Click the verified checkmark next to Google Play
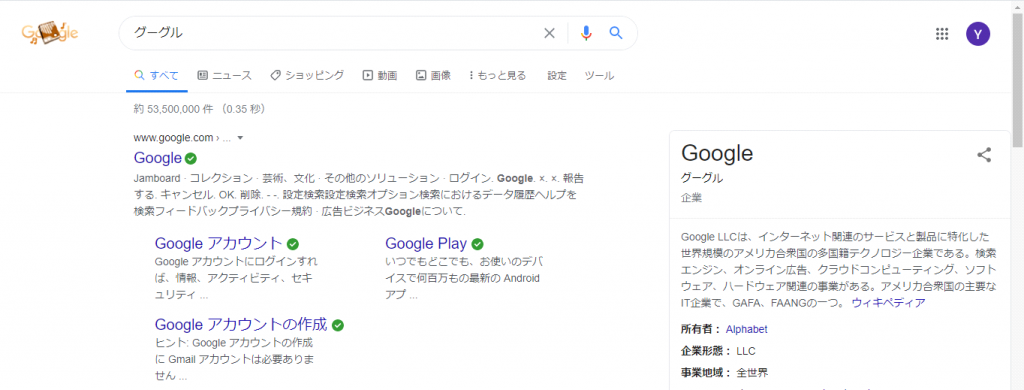 477,244
